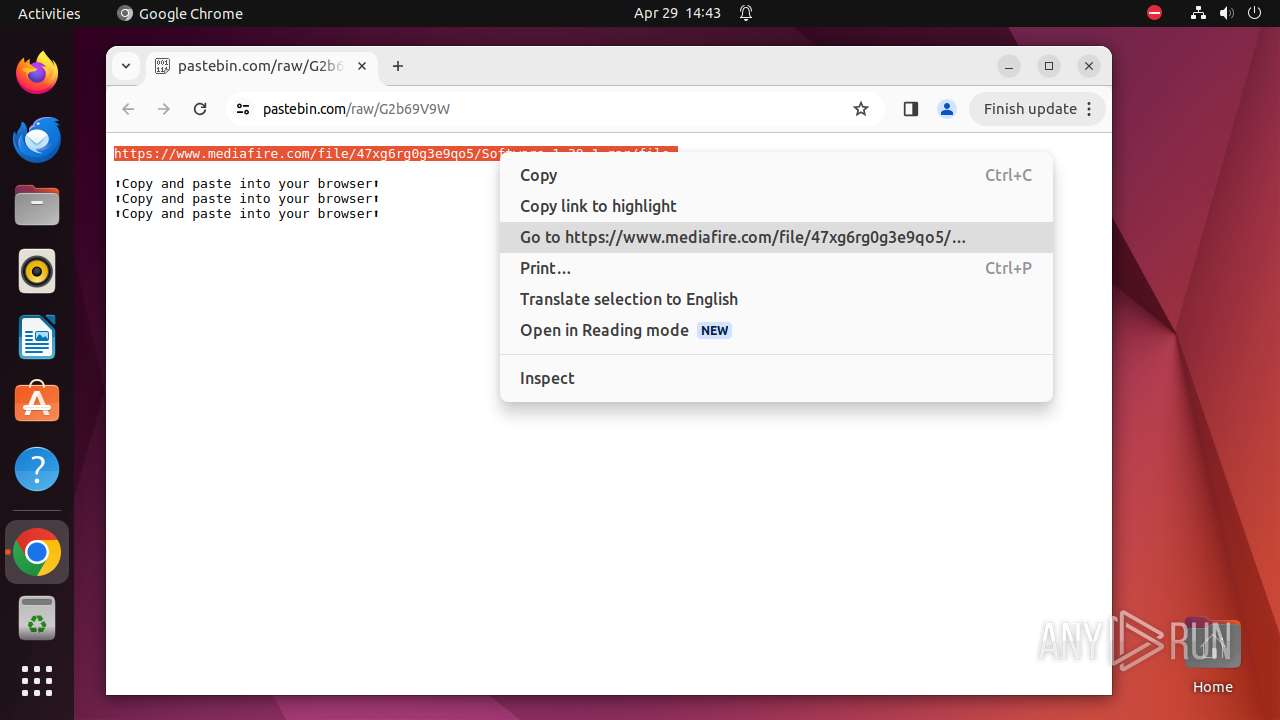Expand the tab search dropdown arrow

click(125, 66)
